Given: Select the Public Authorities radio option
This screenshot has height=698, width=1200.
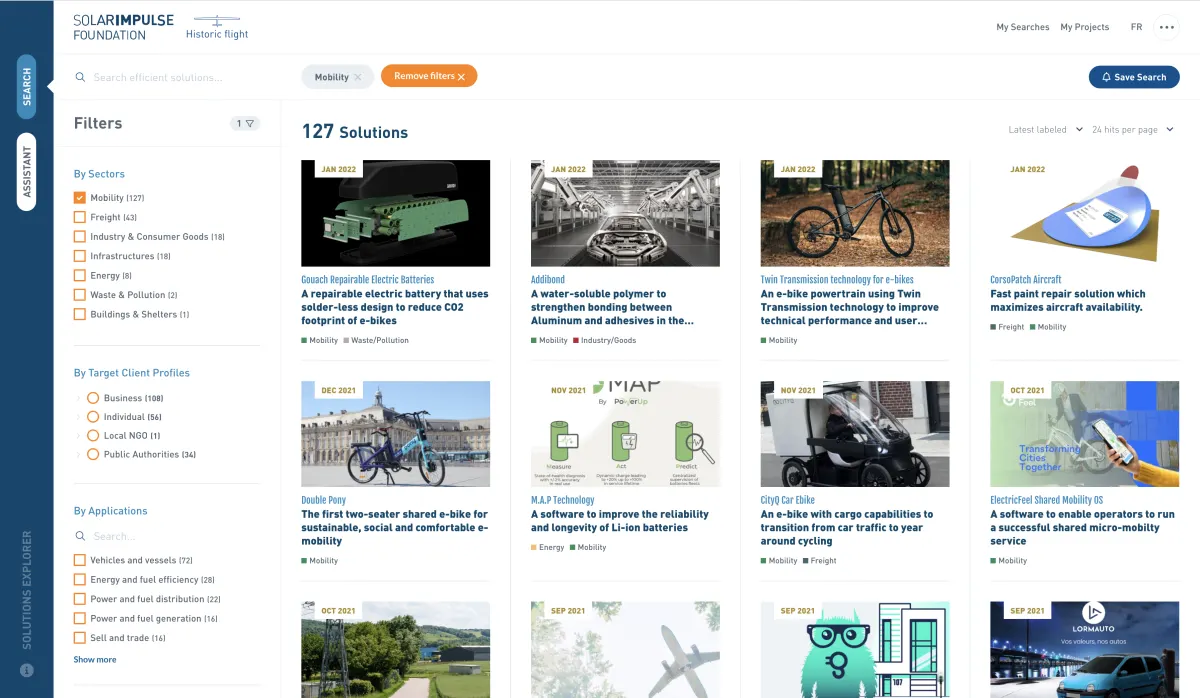Looking at the screenshot, I should (93, 454).
